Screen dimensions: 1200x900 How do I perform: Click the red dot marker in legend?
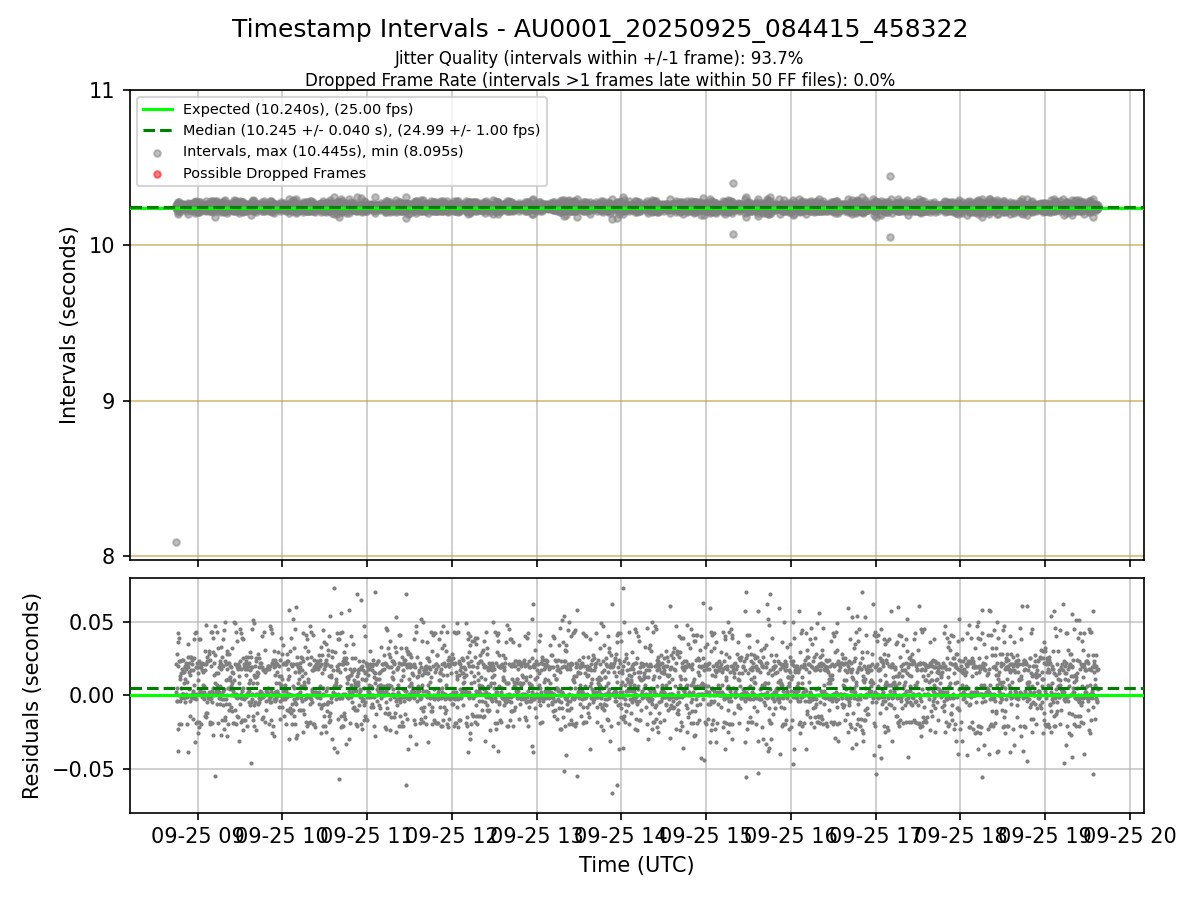158,173
